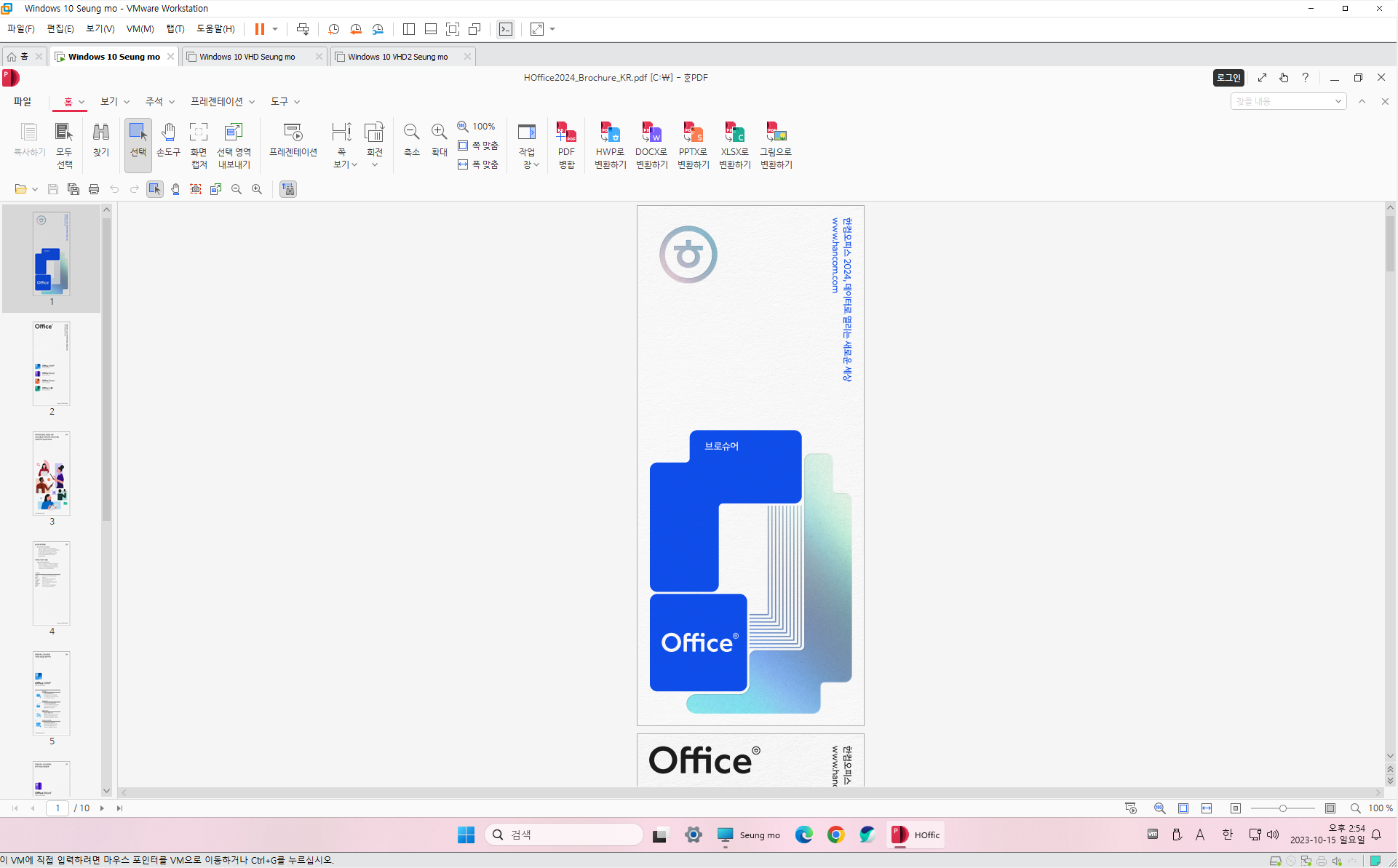1398x868 pixels.
Task: Click the zoom slider in status bar
Action: 1282,808
